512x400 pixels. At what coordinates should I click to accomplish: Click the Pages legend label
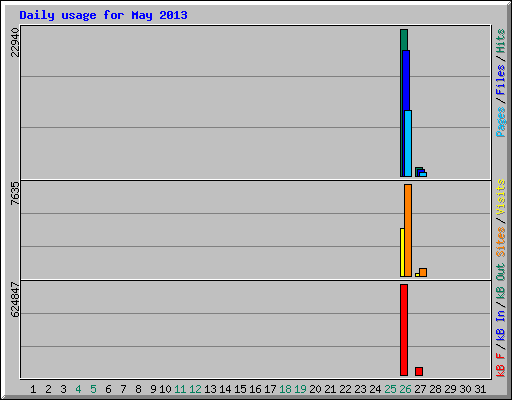(x=501, y=122)
